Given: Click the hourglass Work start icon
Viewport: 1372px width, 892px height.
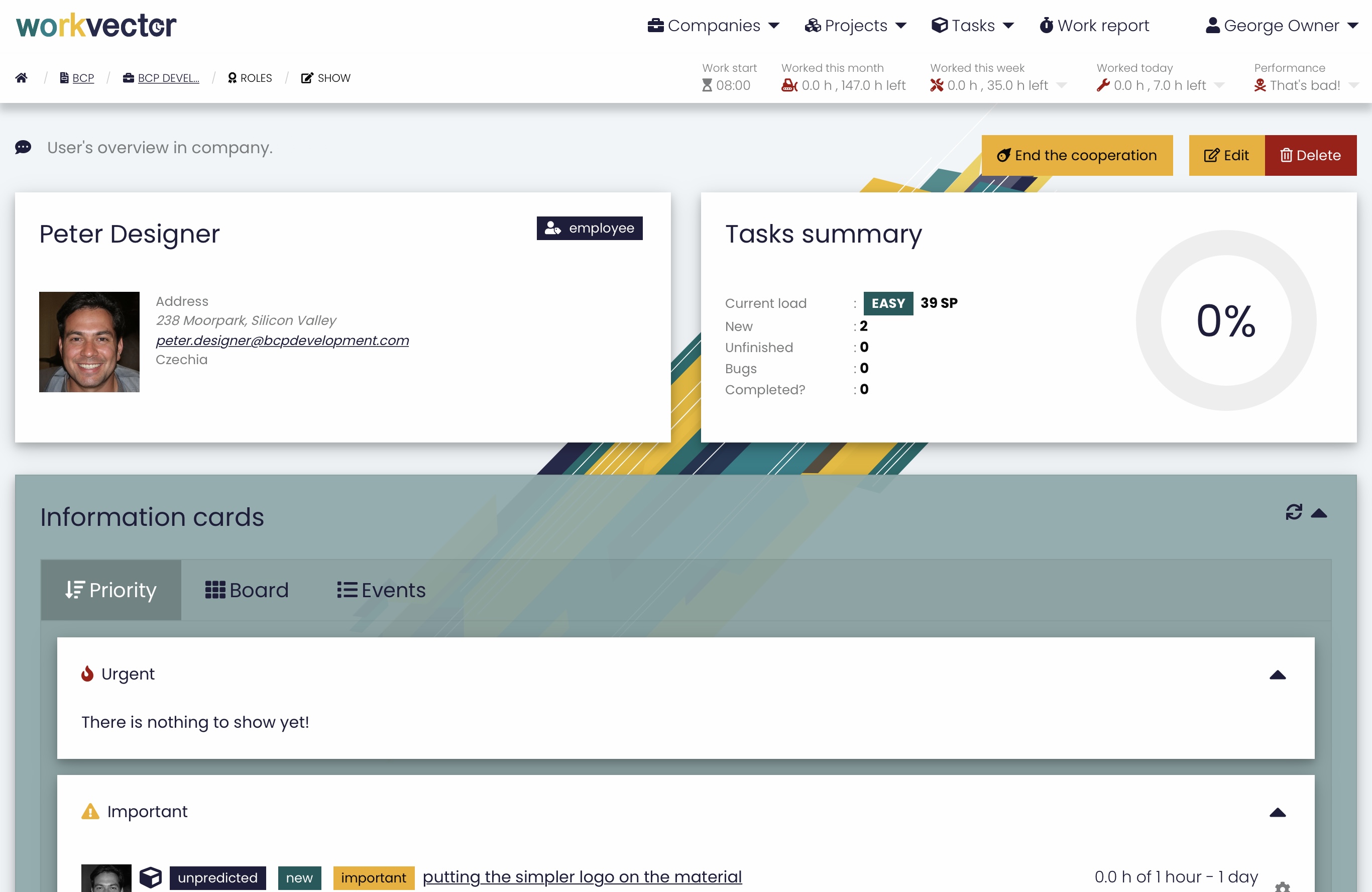Looking at the screenshot, I should click(707, 85).
